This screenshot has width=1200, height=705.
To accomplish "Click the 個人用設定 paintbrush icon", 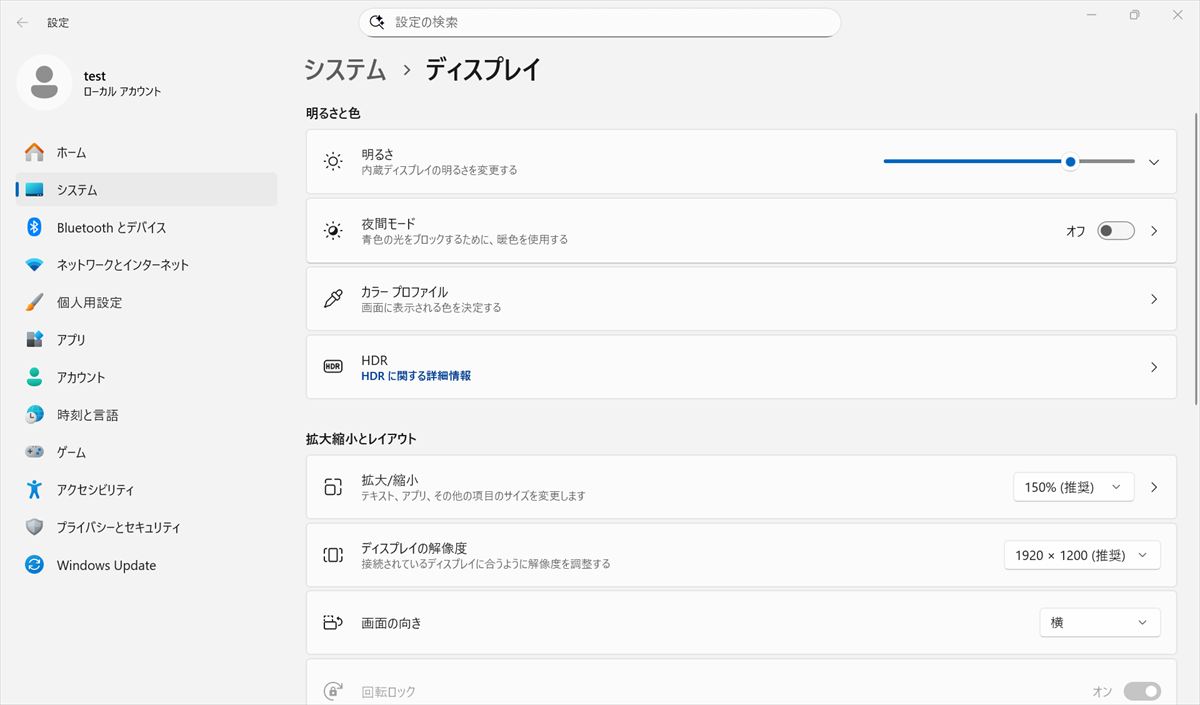I will (x=34, y=302).
